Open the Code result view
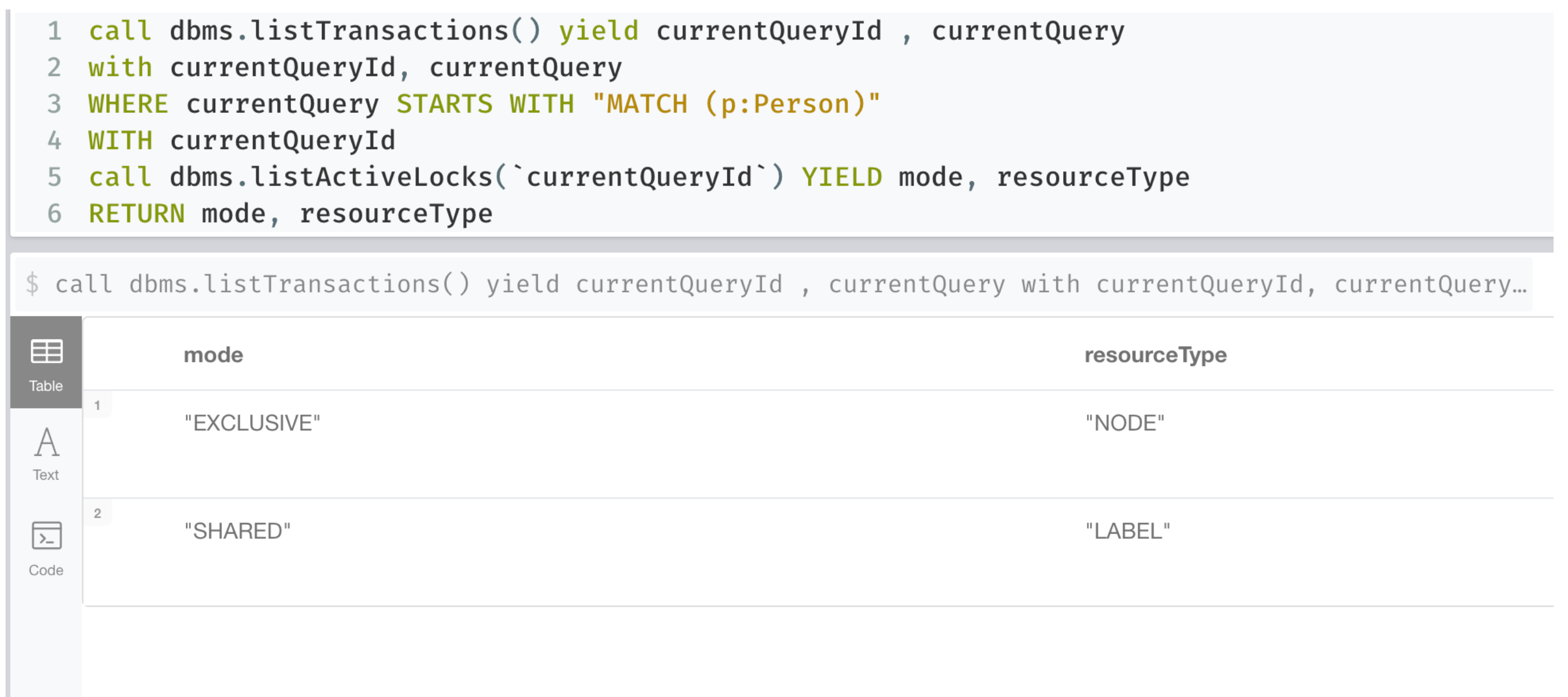Viewport: 1568px width, 697px height. 46,549
